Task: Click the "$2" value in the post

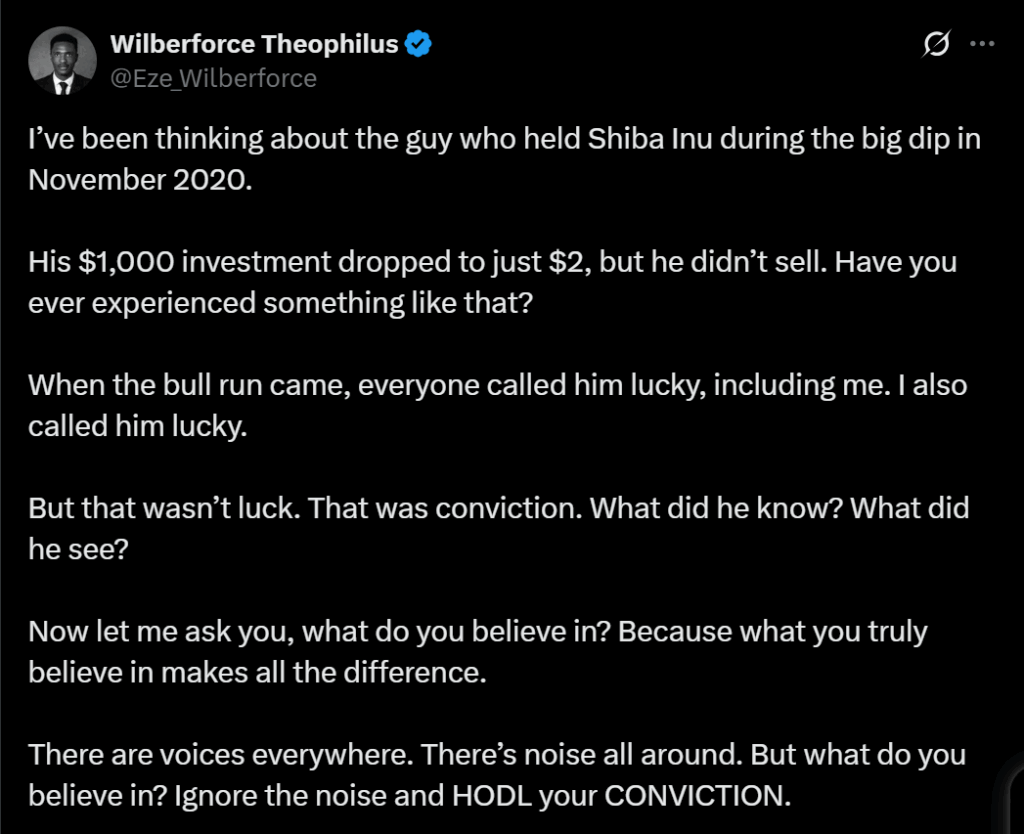Action: (x=576, y=262)
